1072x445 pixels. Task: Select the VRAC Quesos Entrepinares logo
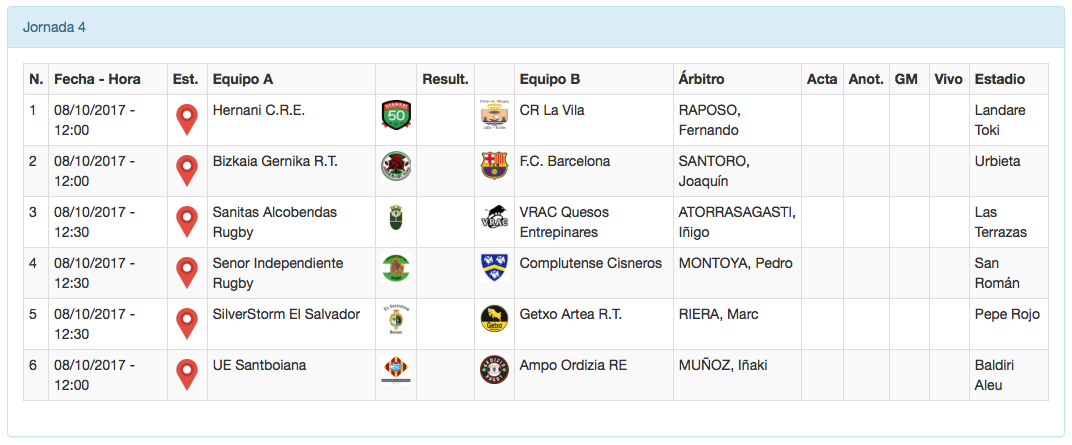tap(495, 217)
